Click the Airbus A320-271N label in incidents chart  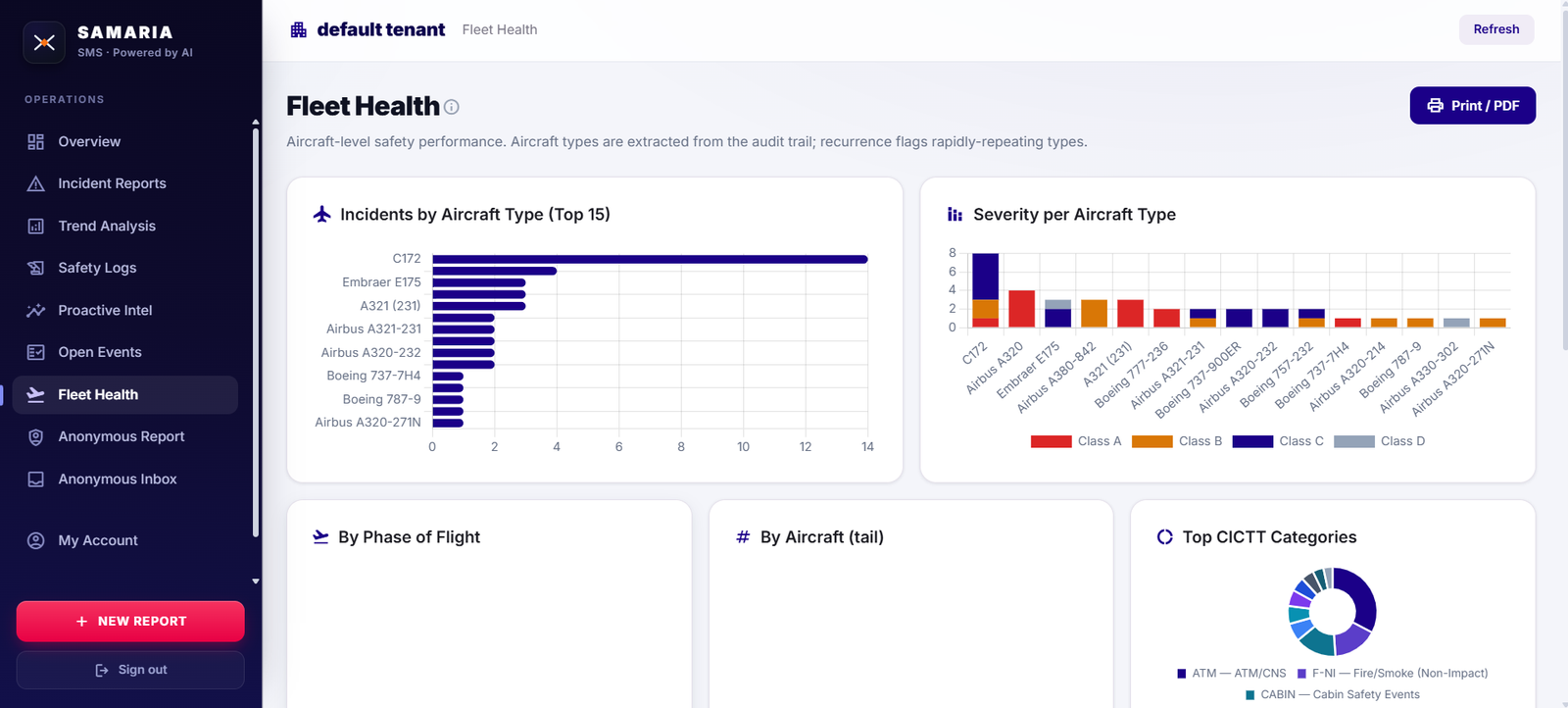[x=367, y=423]
